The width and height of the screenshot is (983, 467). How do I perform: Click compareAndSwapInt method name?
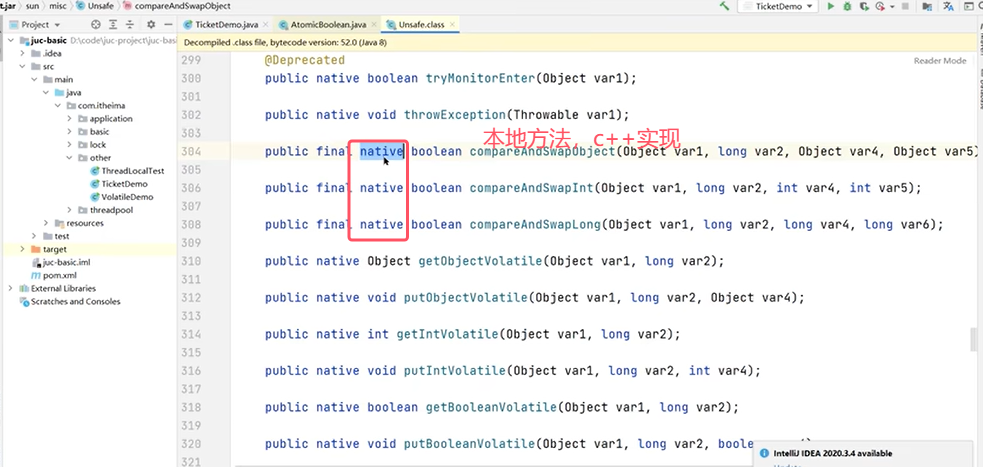coord(532,188)
